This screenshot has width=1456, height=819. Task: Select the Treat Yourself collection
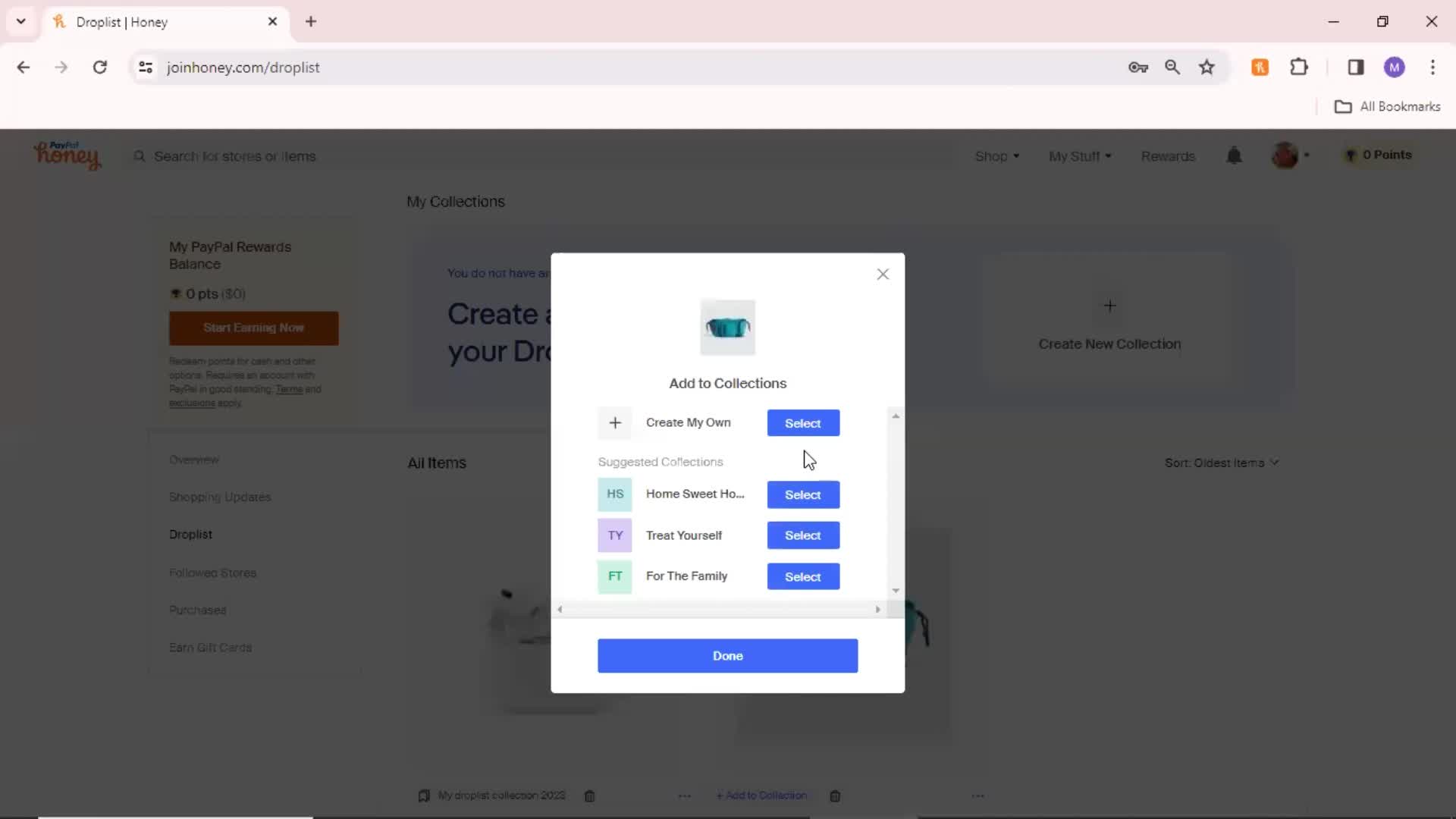pos(804,535)
